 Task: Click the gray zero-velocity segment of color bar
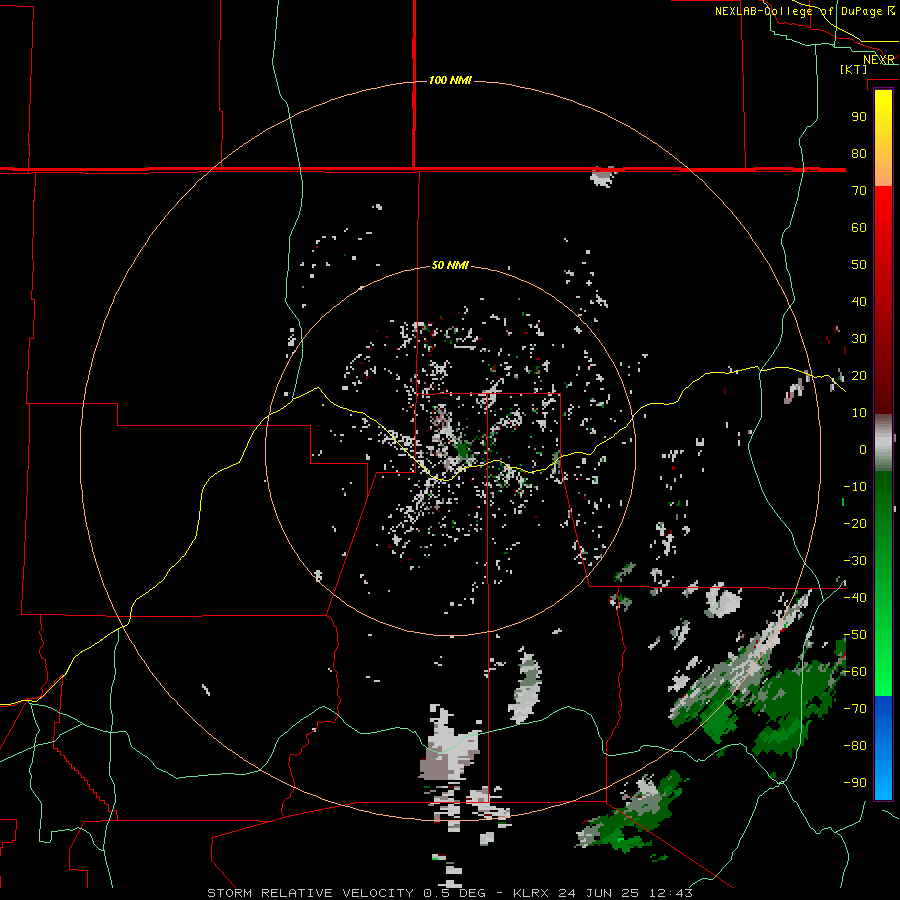coord(883,443)
